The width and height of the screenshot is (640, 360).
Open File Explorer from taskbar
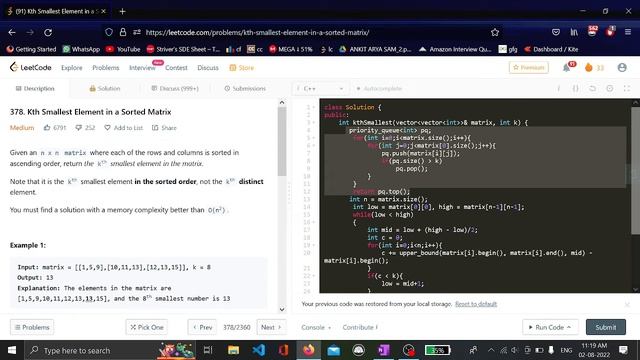[x=233, y=350]
